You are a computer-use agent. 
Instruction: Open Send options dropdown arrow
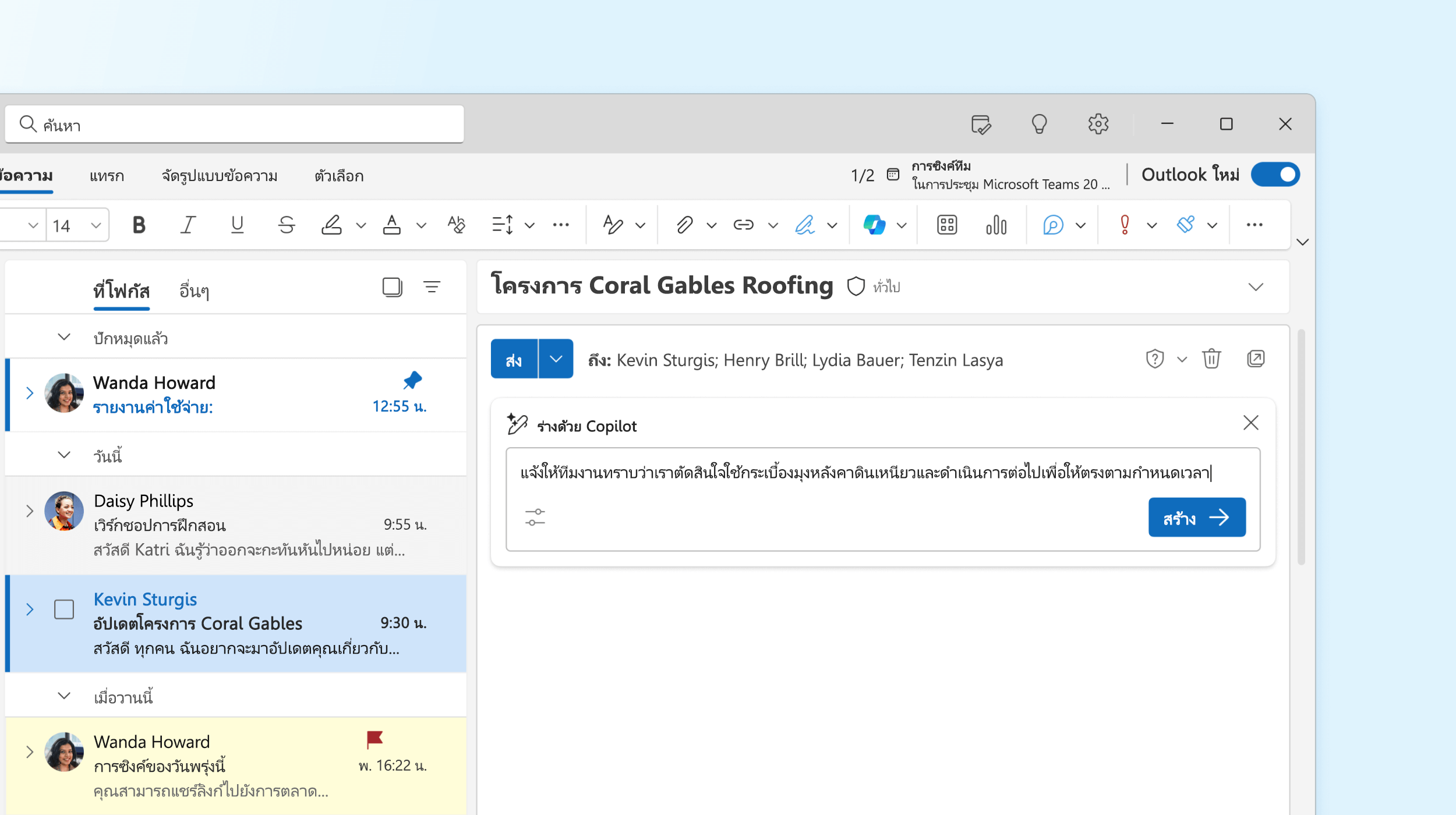click(556, 359)
